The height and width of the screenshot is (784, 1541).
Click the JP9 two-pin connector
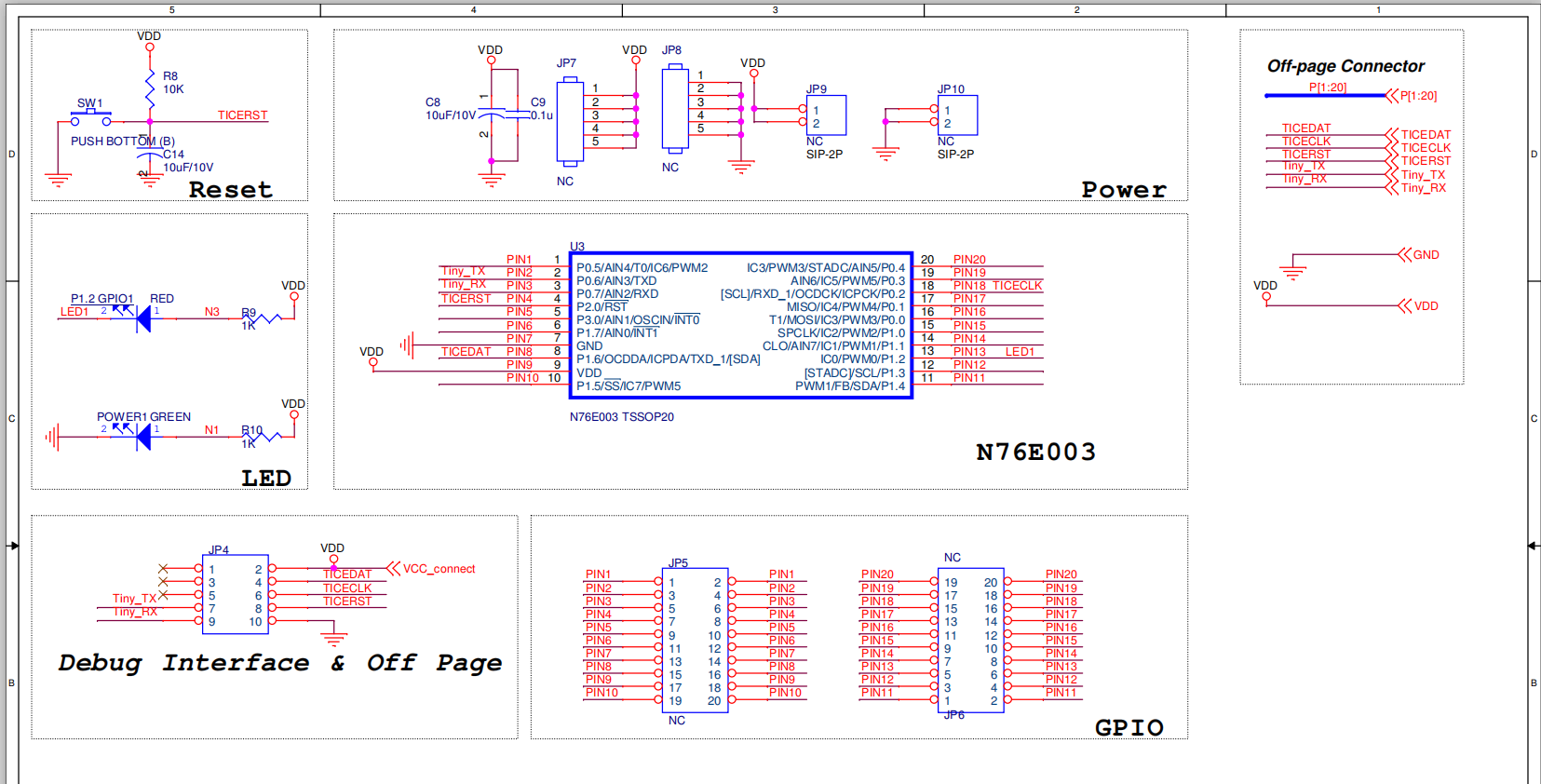click(x=826, y=115)
